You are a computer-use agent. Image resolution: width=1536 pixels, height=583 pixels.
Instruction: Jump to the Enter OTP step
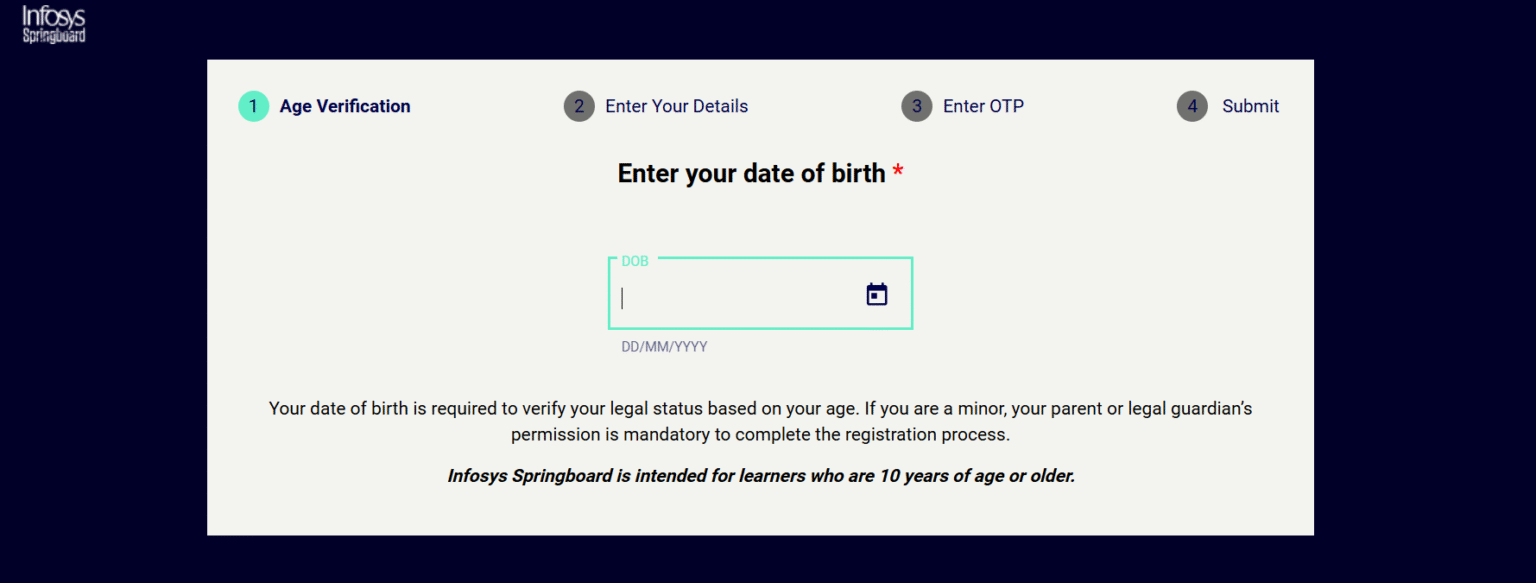pos(983,106)
